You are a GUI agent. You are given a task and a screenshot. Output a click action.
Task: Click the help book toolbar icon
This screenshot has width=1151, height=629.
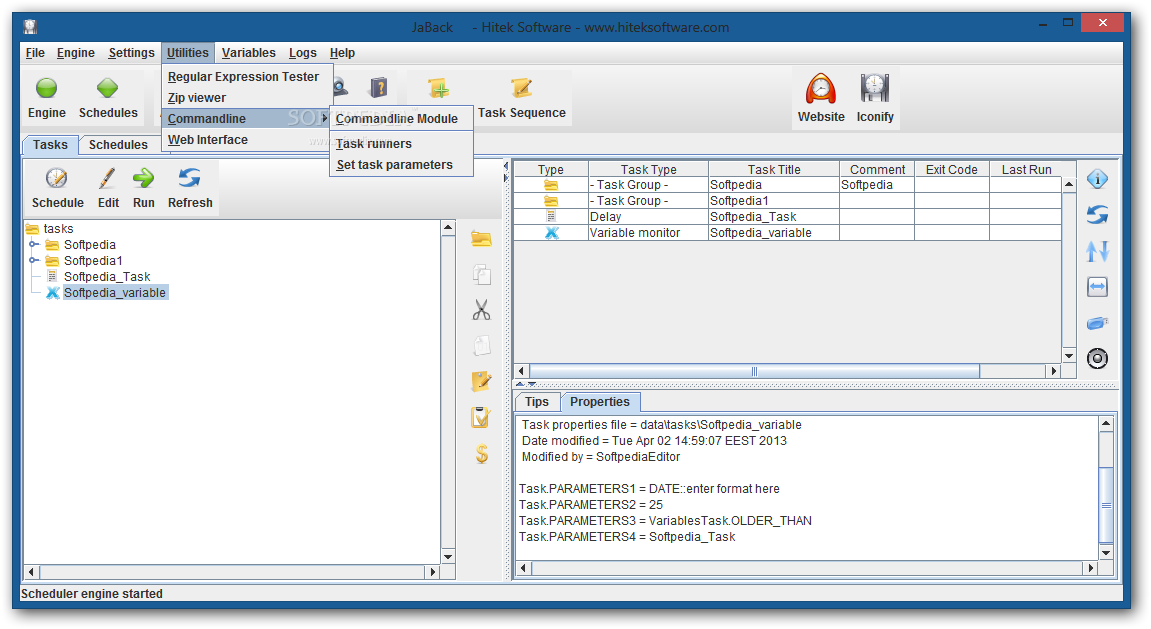(x=379, y=88)
